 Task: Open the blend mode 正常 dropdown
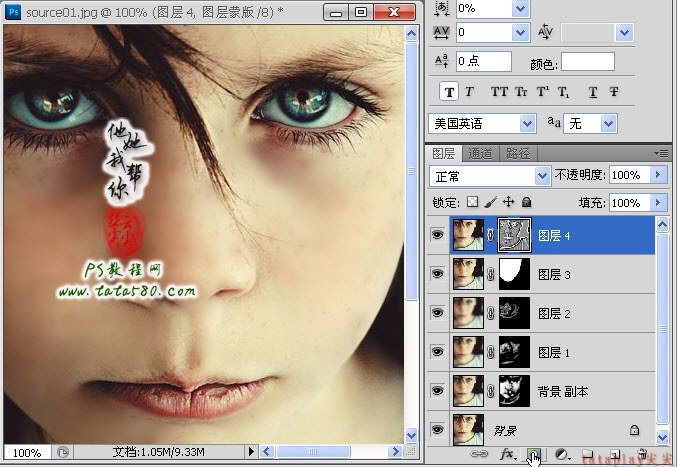[x=490, y=176]
